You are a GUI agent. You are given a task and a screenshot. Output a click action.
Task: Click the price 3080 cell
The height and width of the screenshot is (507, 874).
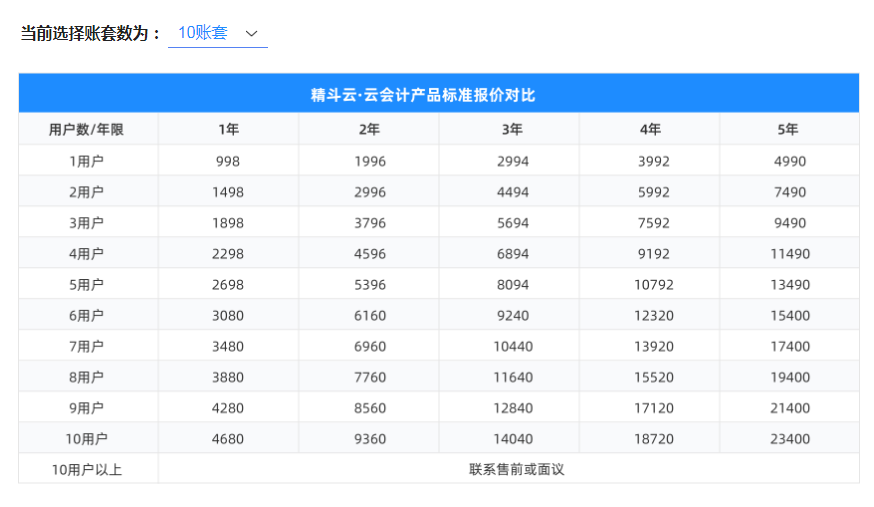(228, 316)
